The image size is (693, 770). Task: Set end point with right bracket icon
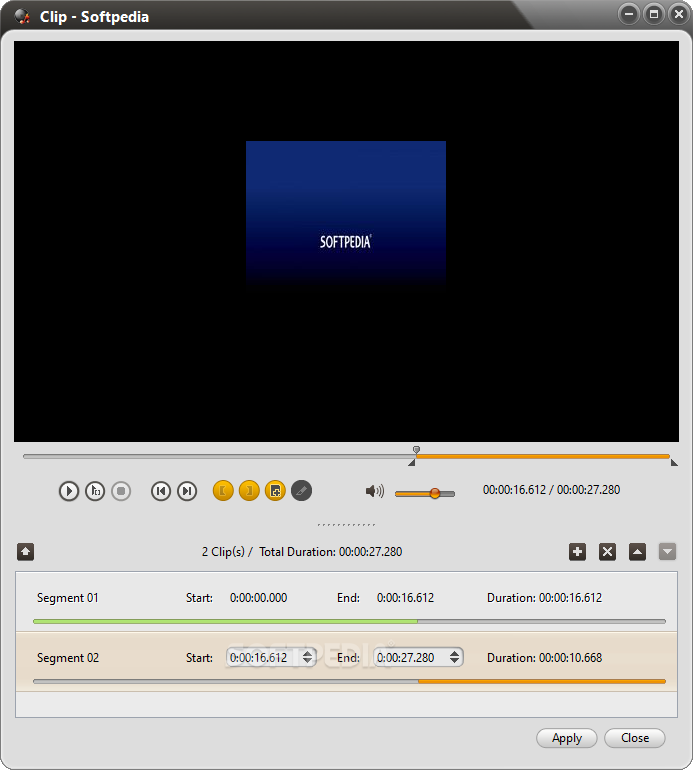249,491
